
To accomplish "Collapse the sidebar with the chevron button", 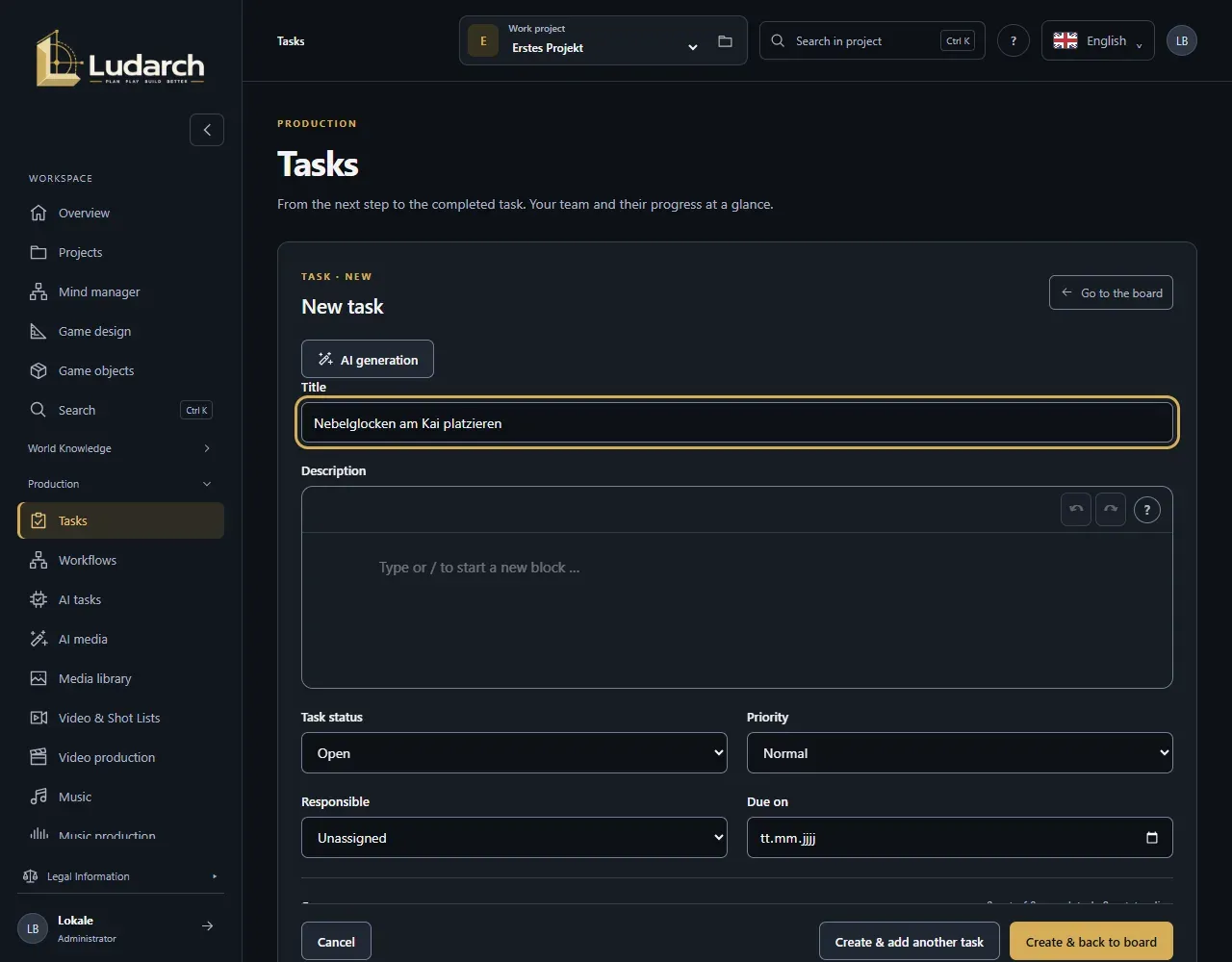I will point(207,130).
